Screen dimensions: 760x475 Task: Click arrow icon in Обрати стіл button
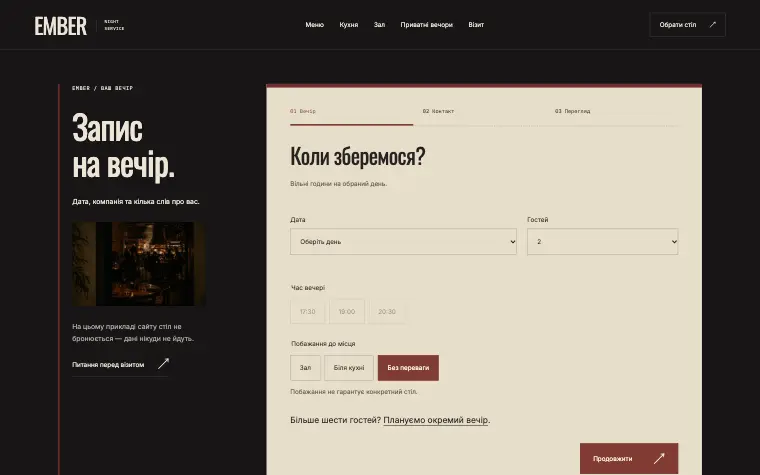click(x=712, y=25)
